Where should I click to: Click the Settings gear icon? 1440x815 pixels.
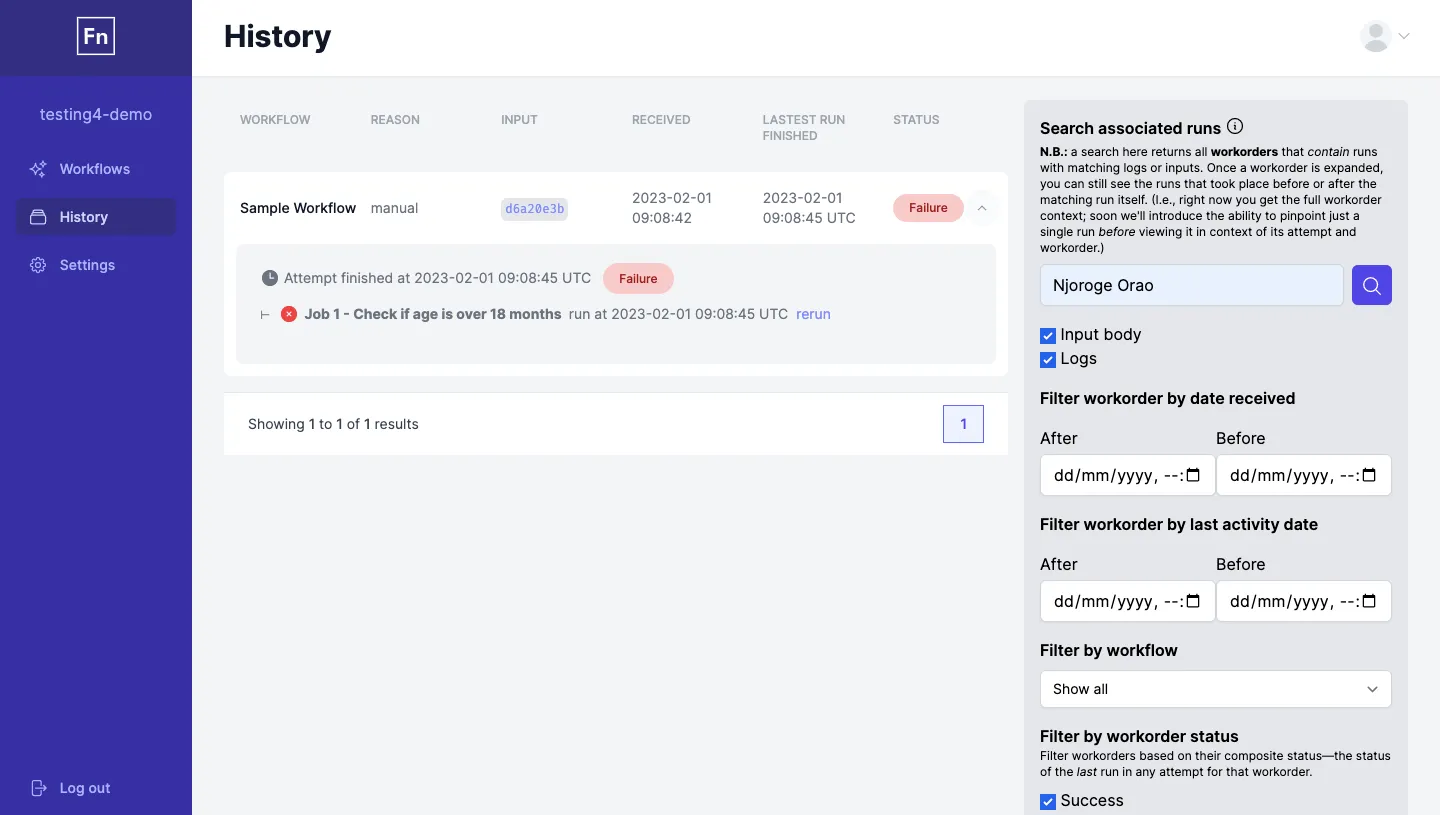(x=38, y=265)
